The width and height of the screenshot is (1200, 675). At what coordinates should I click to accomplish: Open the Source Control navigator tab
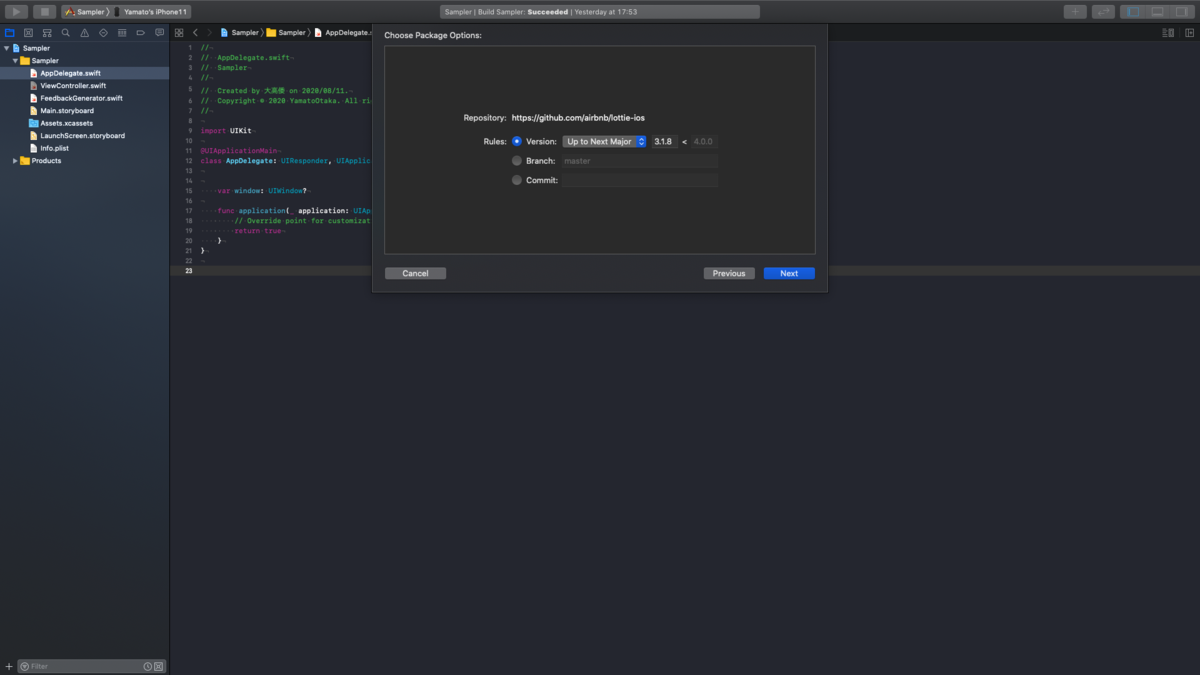[28, 33]
